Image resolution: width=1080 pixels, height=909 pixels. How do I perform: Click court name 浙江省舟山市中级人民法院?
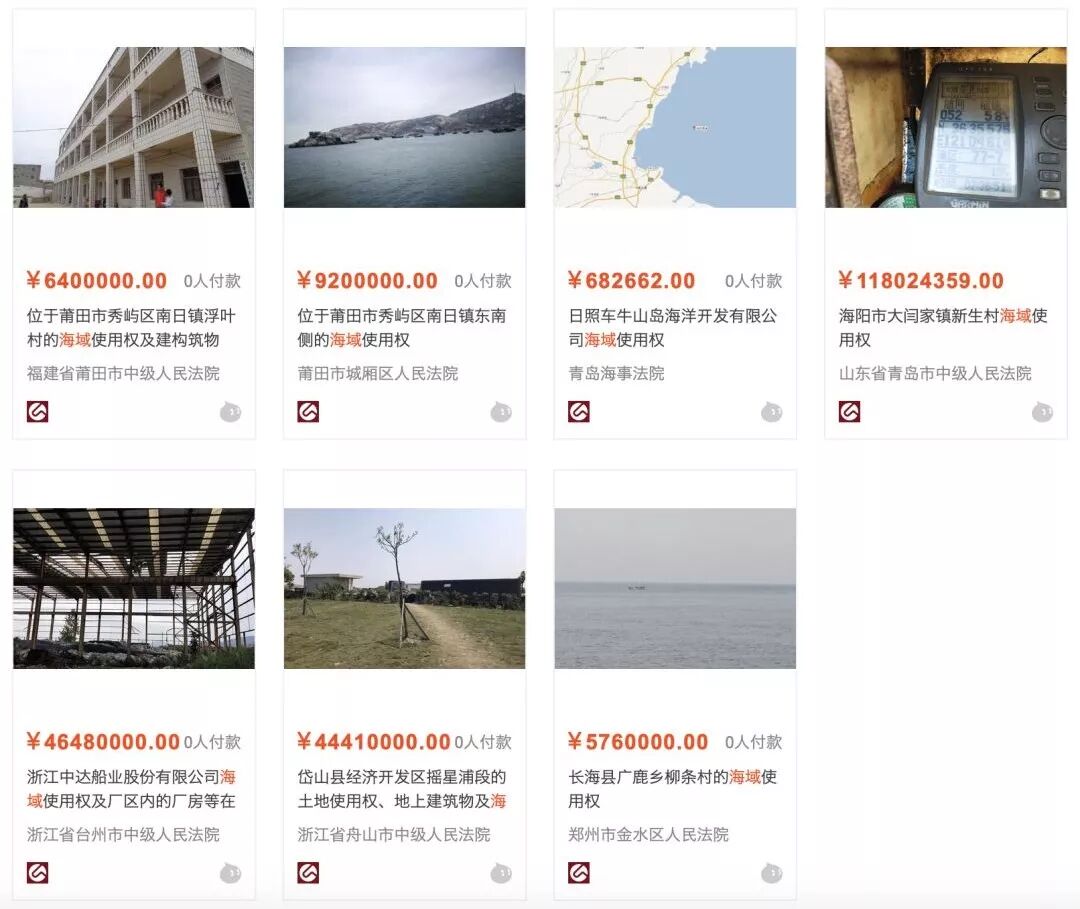coord(394,835)
